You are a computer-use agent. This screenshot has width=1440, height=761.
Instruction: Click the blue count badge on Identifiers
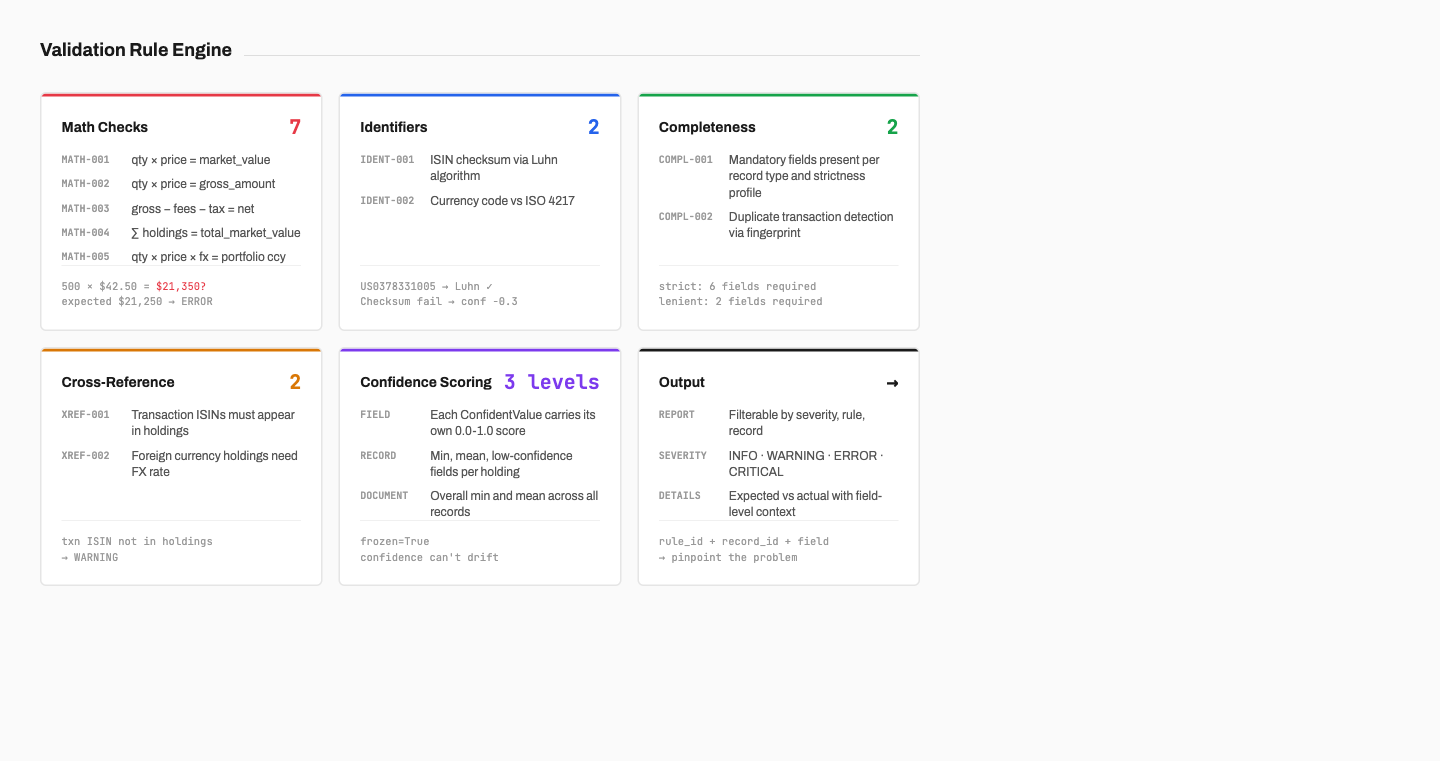coord(593,127)
